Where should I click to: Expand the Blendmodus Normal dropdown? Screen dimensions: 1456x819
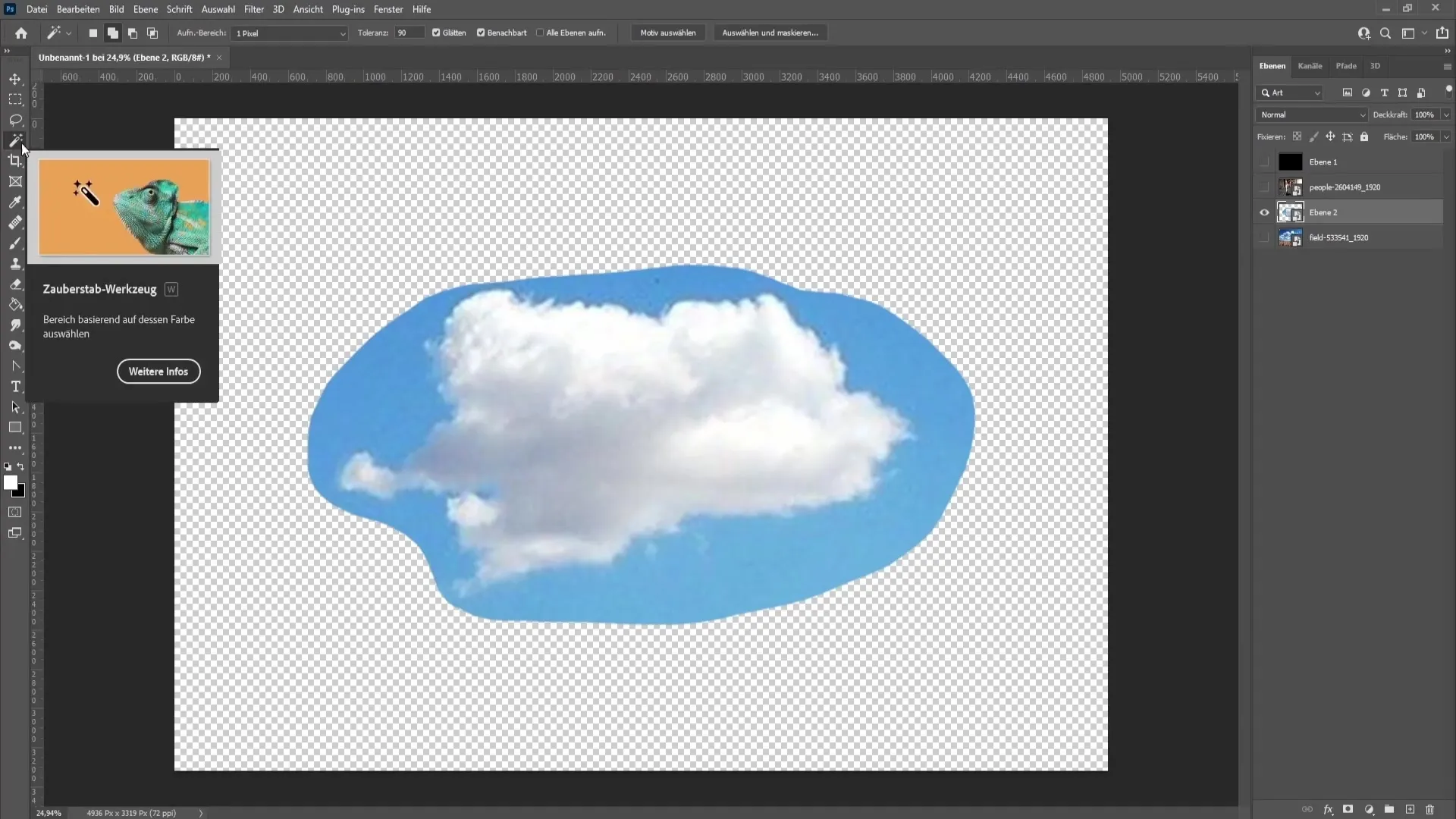[x=1311, y=114]
